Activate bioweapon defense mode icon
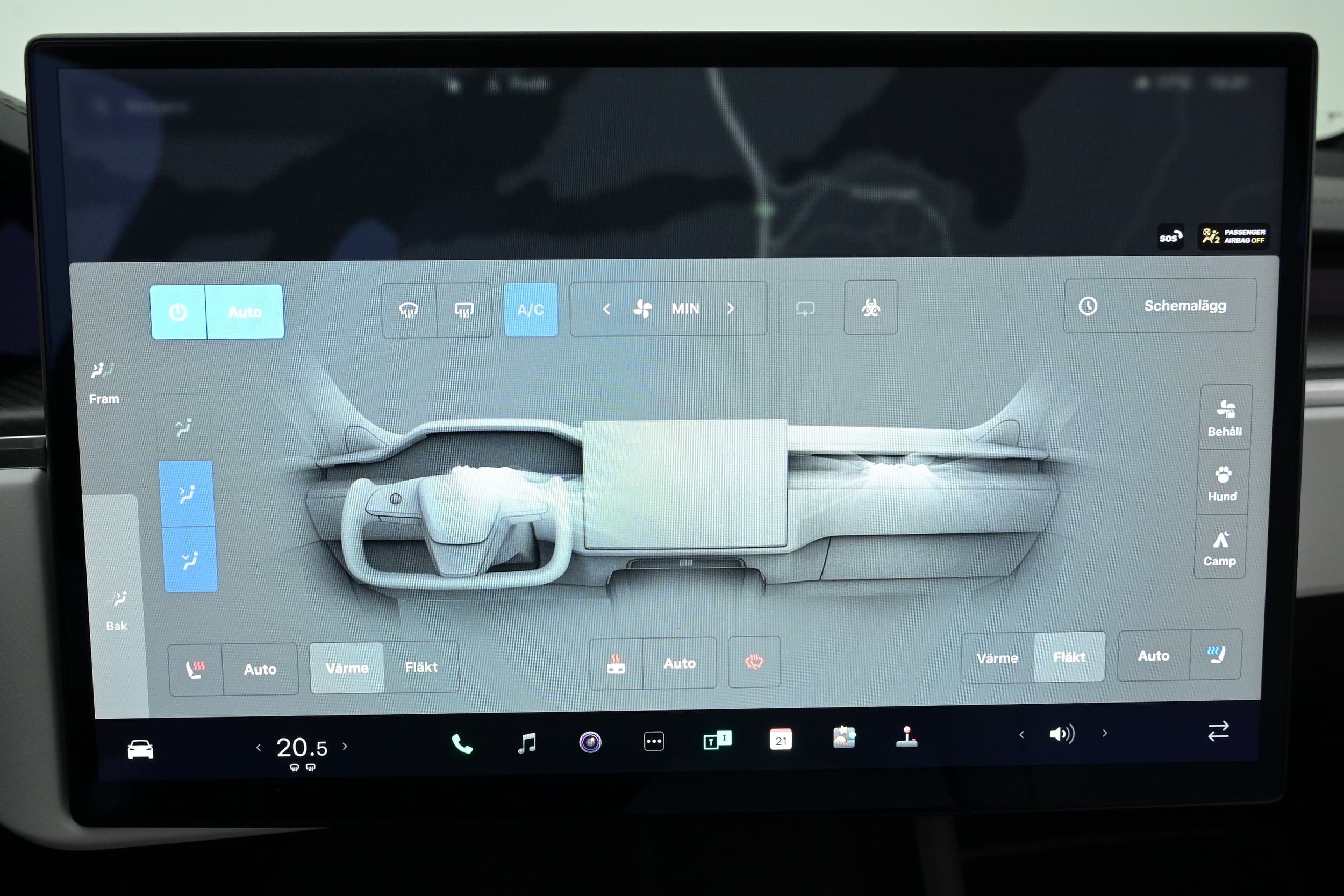The image size is (1344, 896). [x=870, y=308]
